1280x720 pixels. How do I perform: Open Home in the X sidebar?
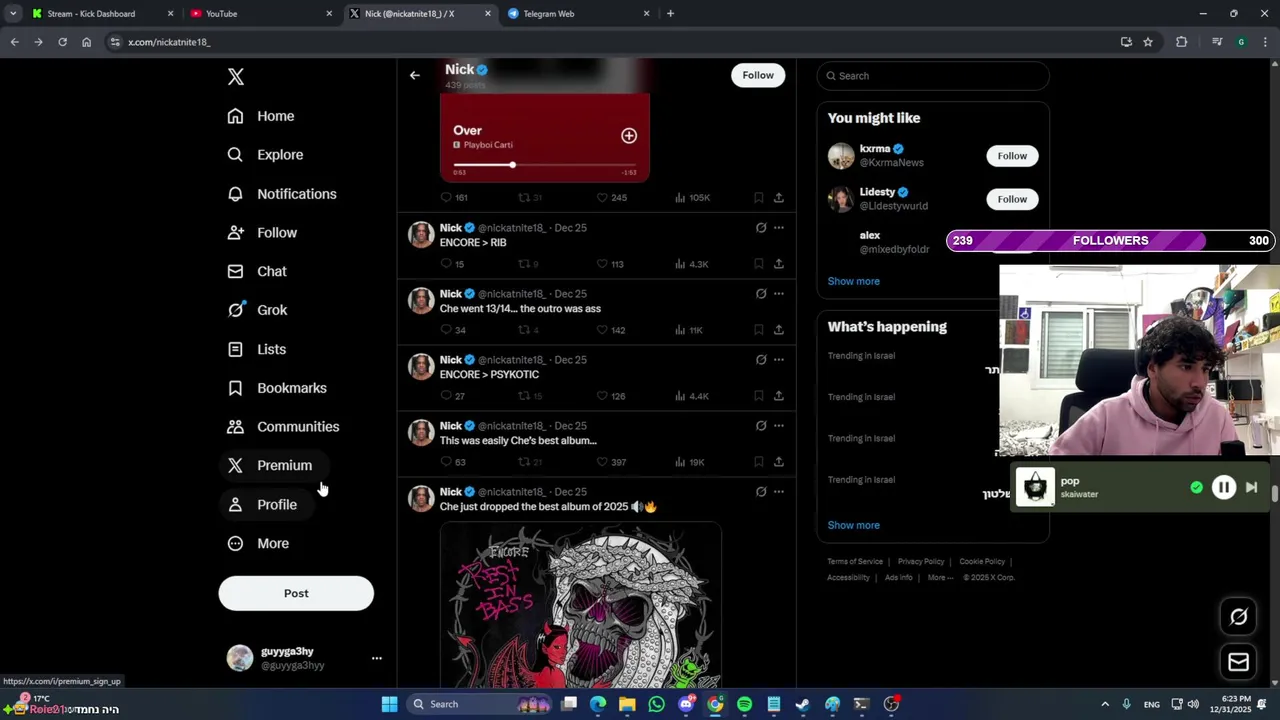261,116
